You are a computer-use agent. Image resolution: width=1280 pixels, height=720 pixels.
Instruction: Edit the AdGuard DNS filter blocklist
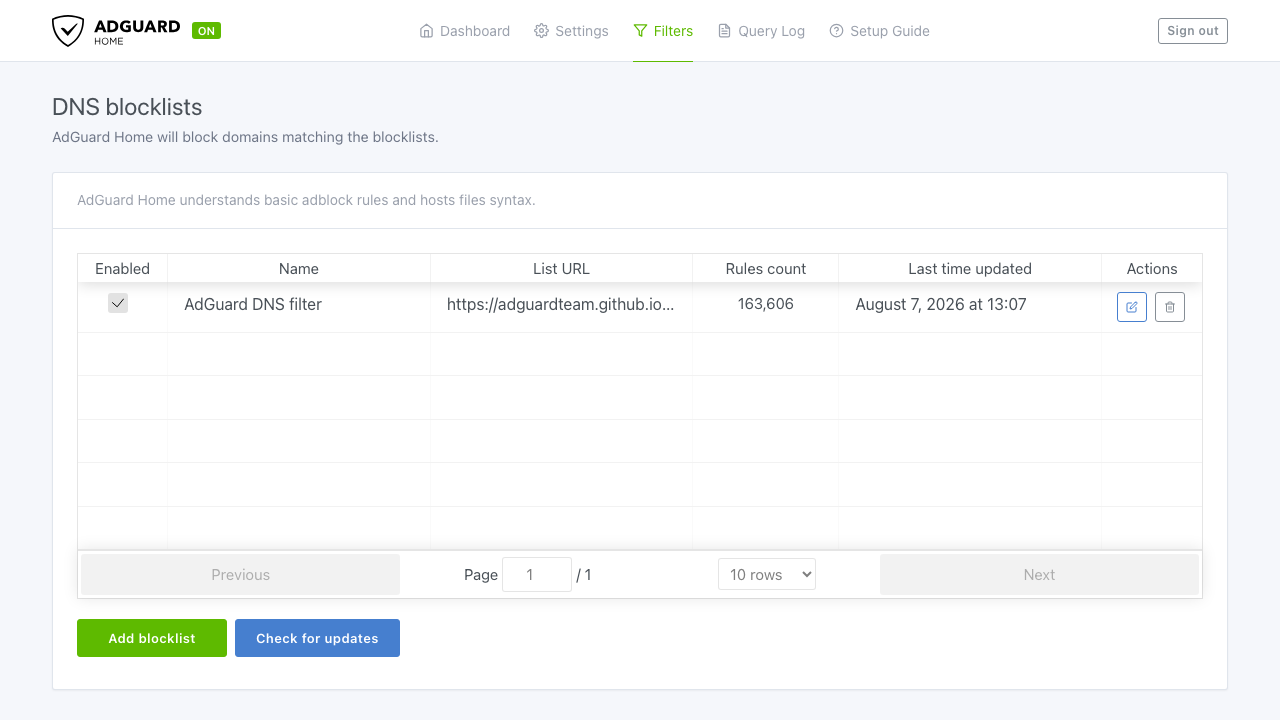(1132, 307)
